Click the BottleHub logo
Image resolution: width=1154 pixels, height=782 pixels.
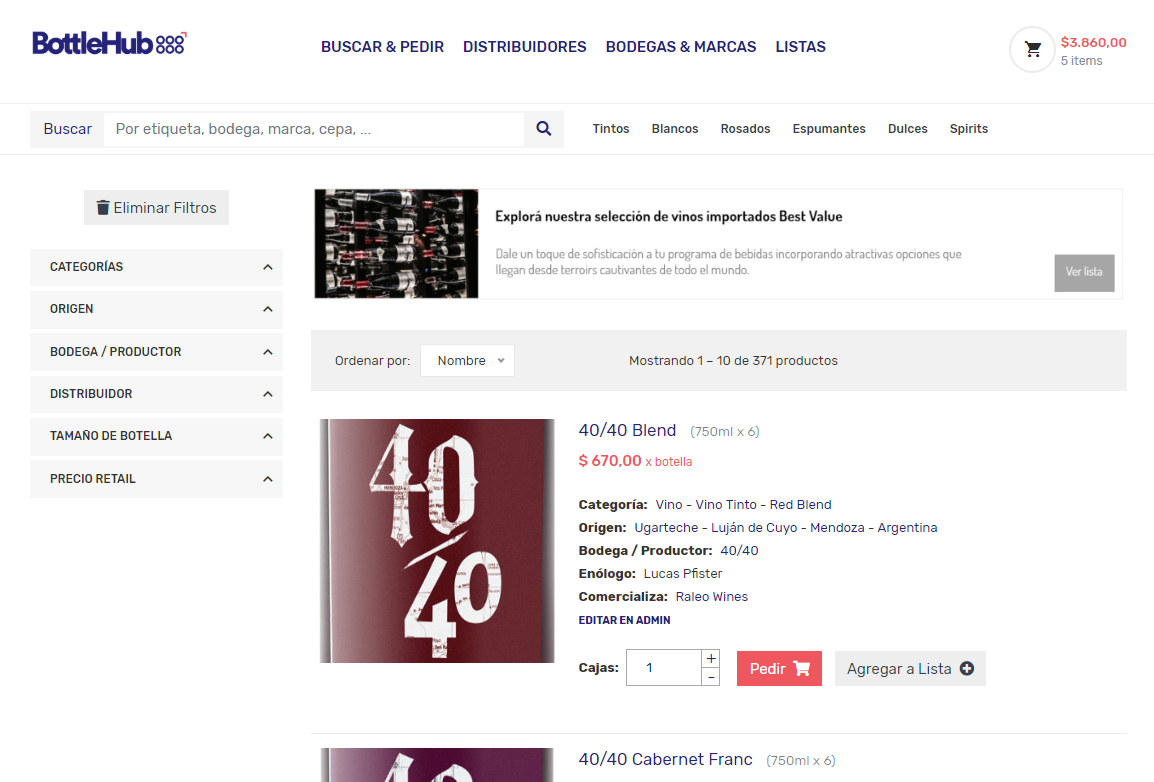coord(109,43)
